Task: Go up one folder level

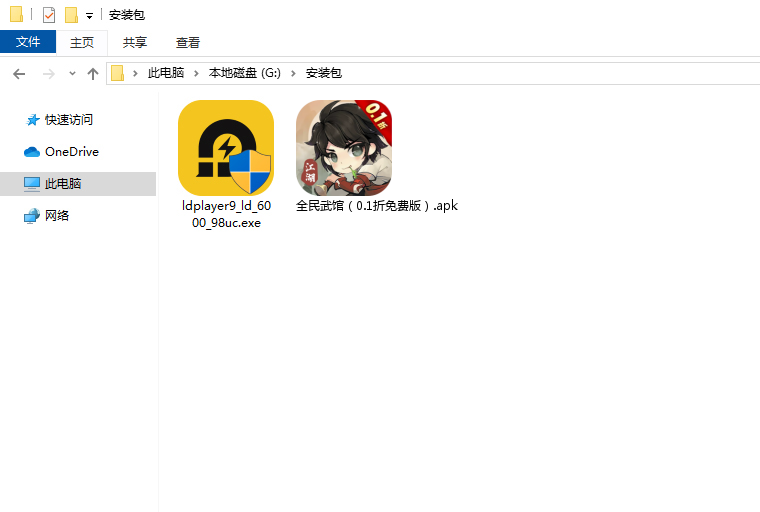Action: pos(93,74)
